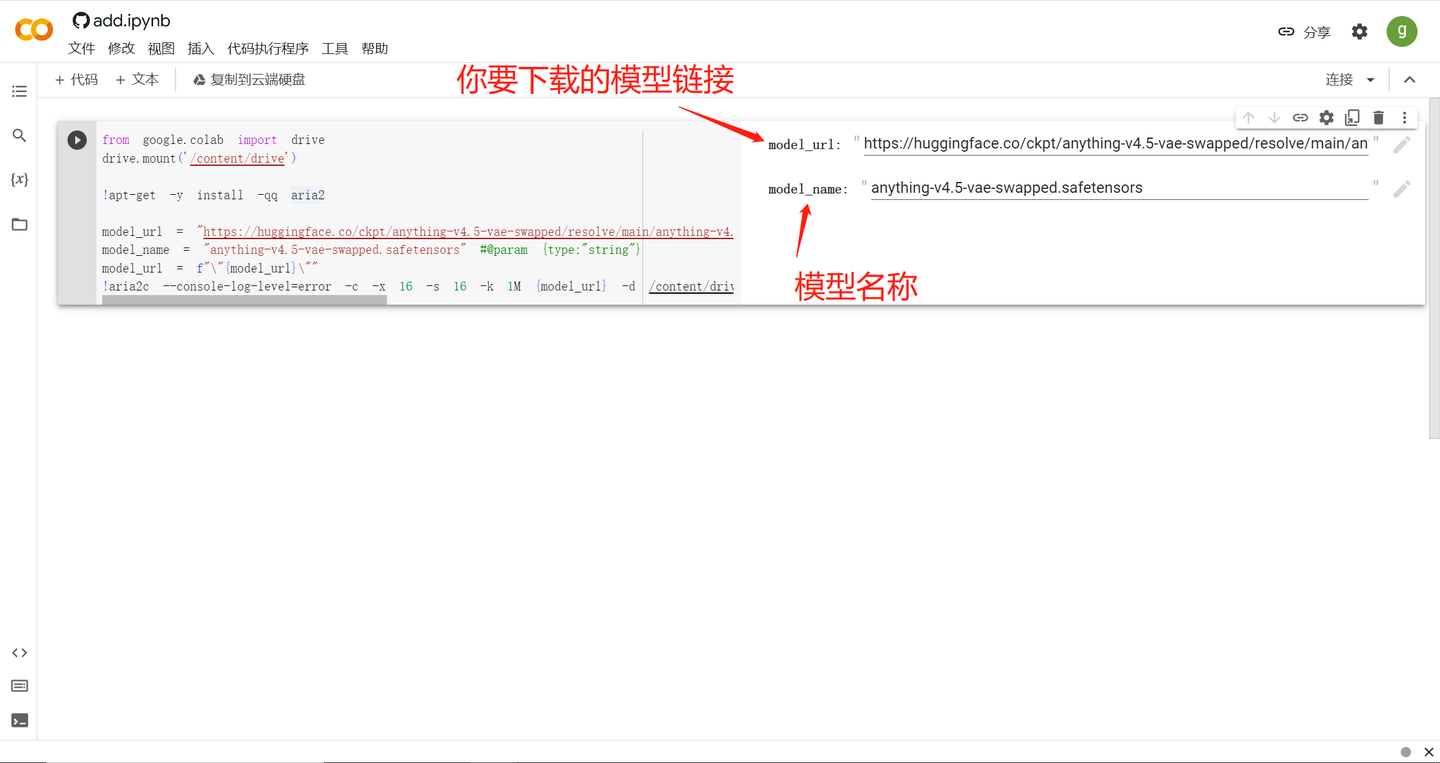Open the 代码执行程序 menu
The image size is (1440, 763).
tap(265, 47)
